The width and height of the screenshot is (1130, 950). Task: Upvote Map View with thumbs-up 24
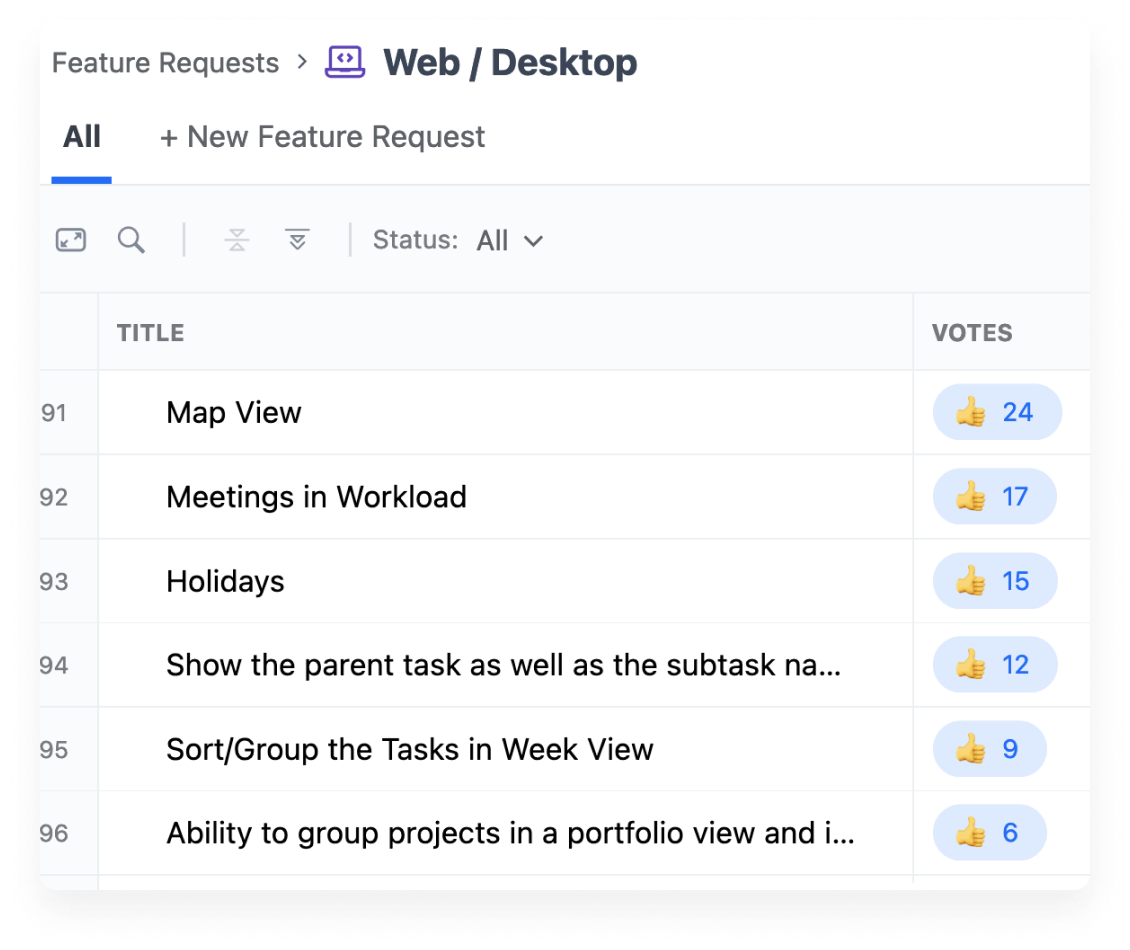(996, 412)
